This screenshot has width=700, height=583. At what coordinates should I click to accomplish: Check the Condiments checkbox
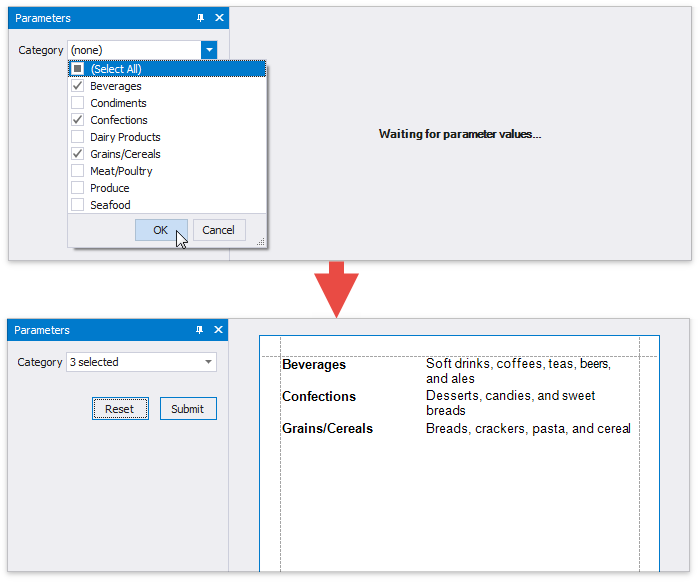click(77, 103)
